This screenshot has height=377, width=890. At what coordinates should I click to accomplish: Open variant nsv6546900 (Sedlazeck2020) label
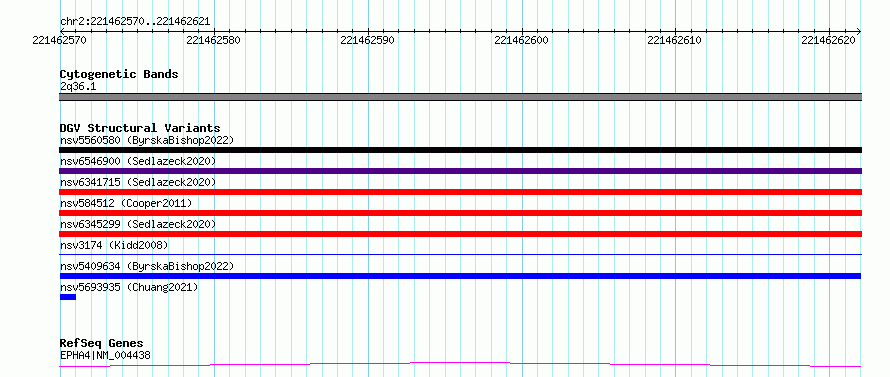pyautogui.click(x=138, y=161)
